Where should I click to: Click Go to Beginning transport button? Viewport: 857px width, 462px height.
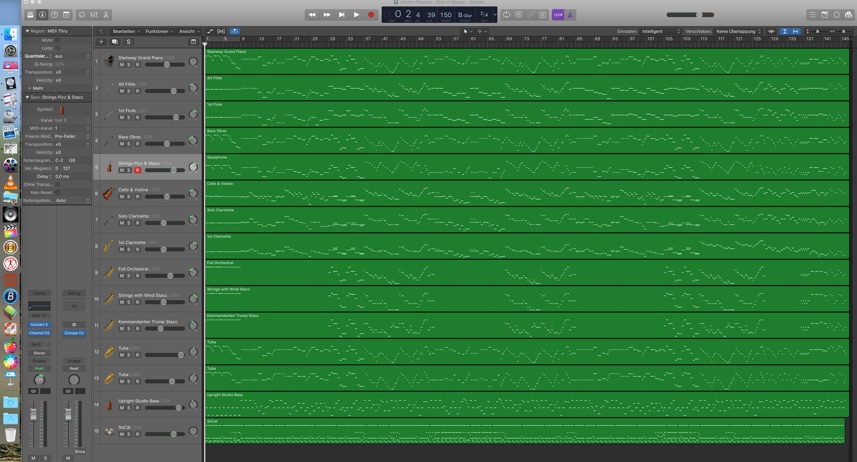[x=341, y=15]
